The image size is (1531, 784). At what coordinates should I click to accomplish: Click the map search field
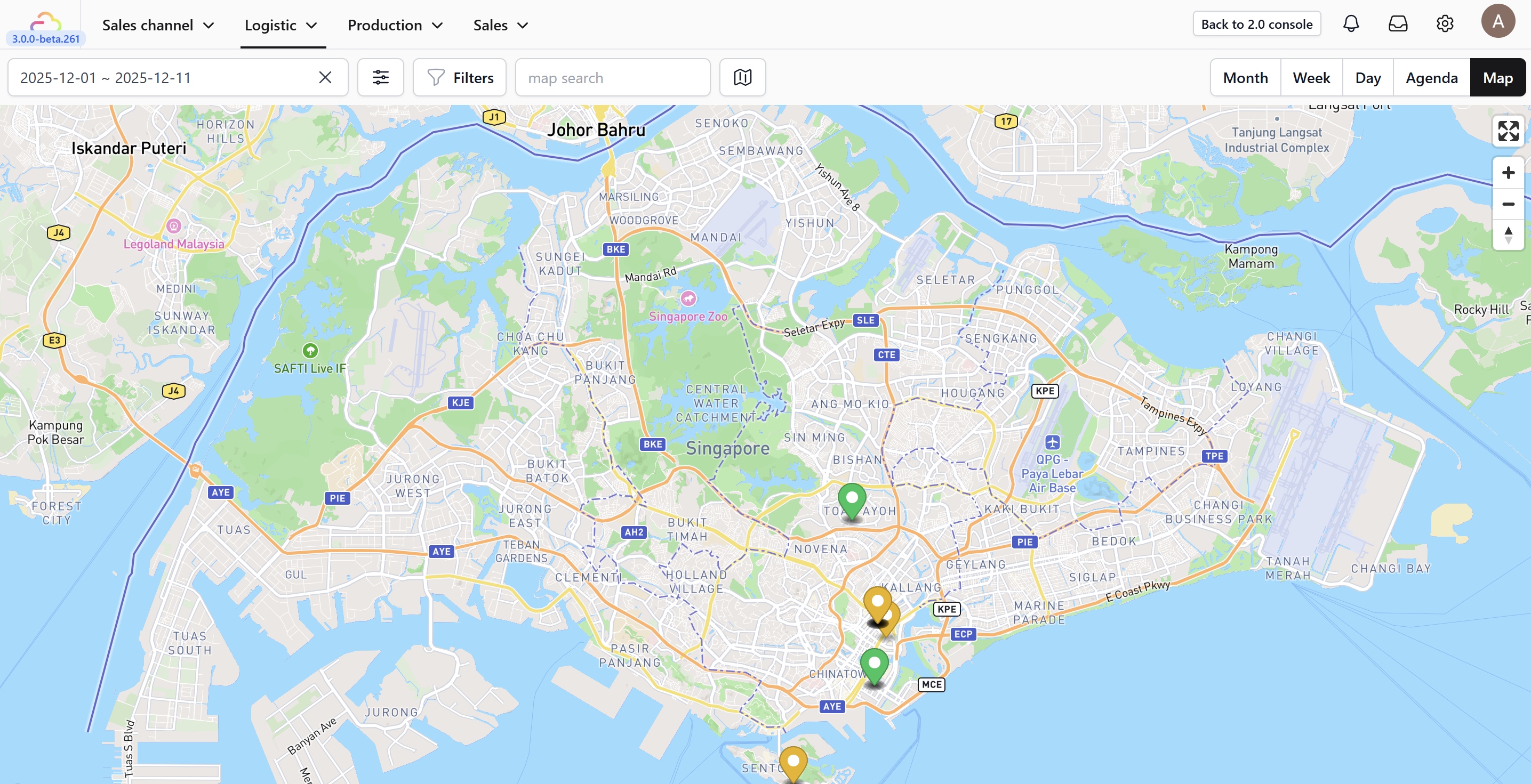[612, 78]
